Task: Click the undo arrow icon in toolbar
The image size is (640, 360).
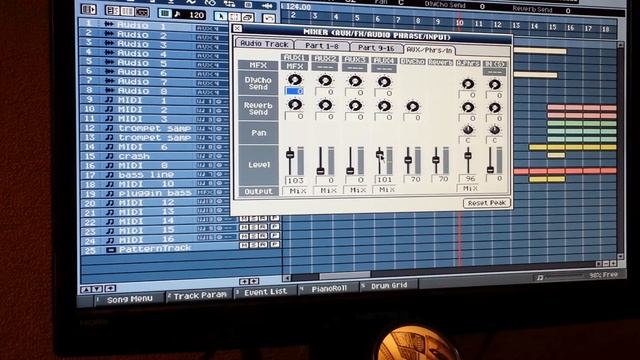Action: (x=269, y=18)
